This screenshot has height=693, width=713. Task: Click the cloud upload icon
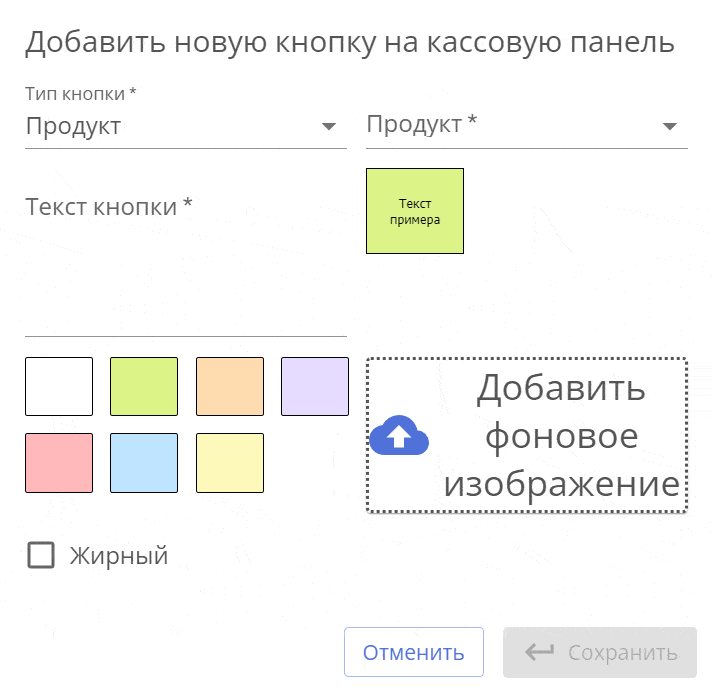(x=399, y=436)
